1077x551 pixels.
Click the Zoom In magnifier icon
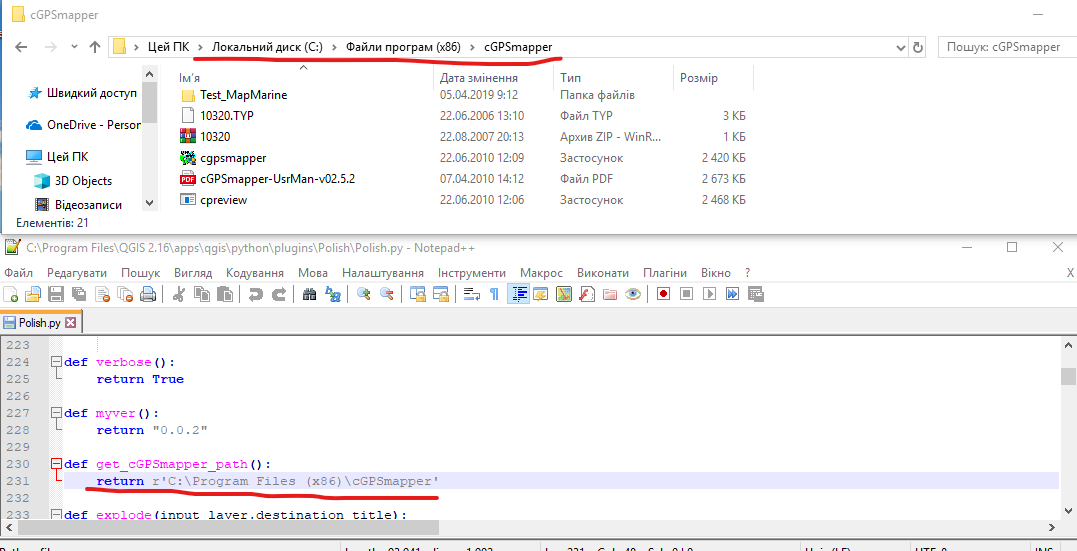click(x=363, y=294)
